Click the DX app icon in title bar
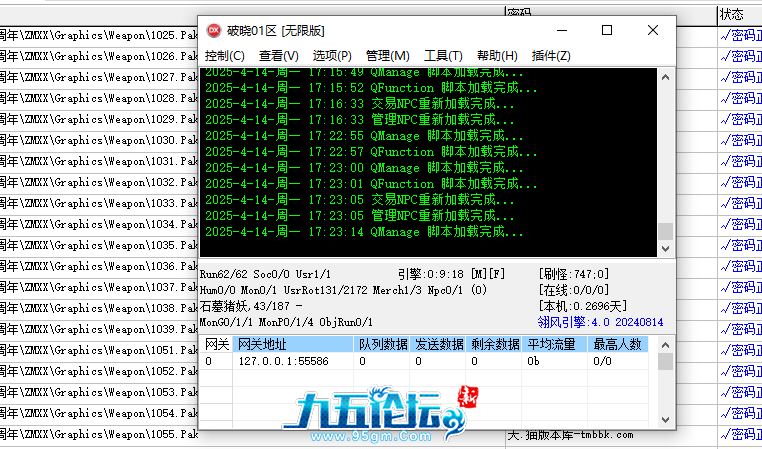762x449 pixels. pos(213,31)
